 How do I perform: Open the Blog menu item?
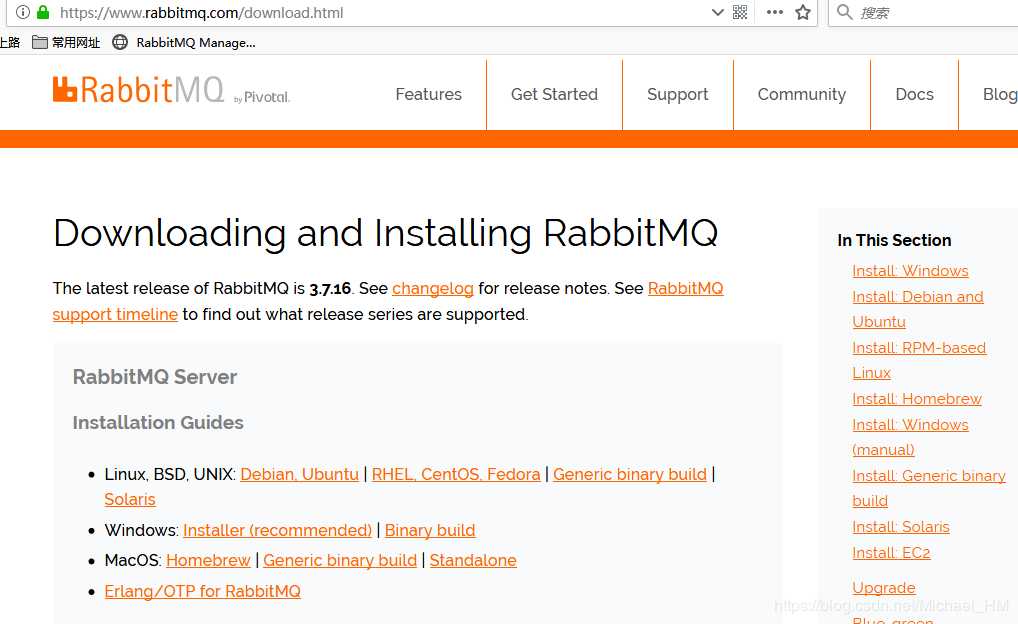(1000, 95)
